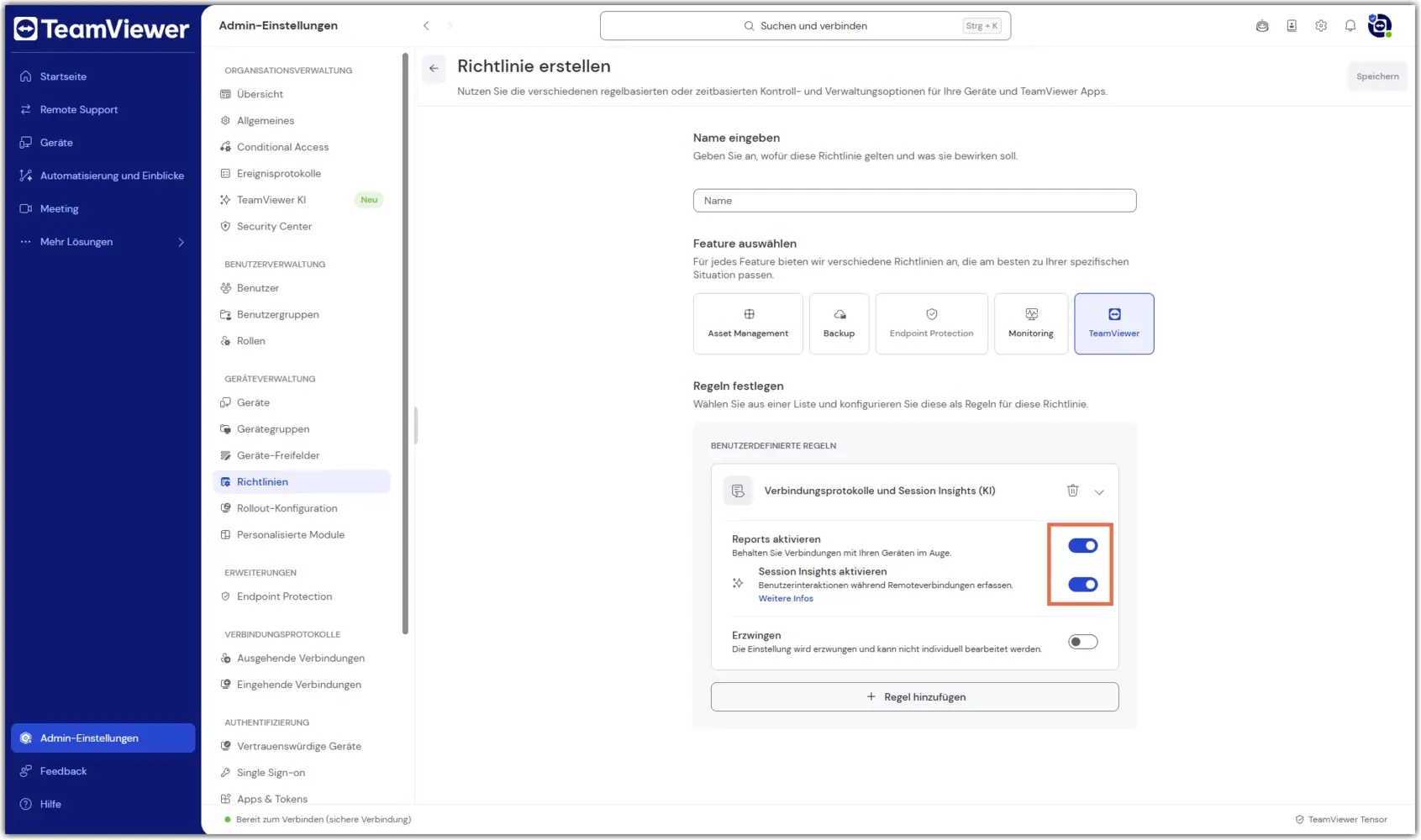Click the Speichern button

click(1377, 76)
